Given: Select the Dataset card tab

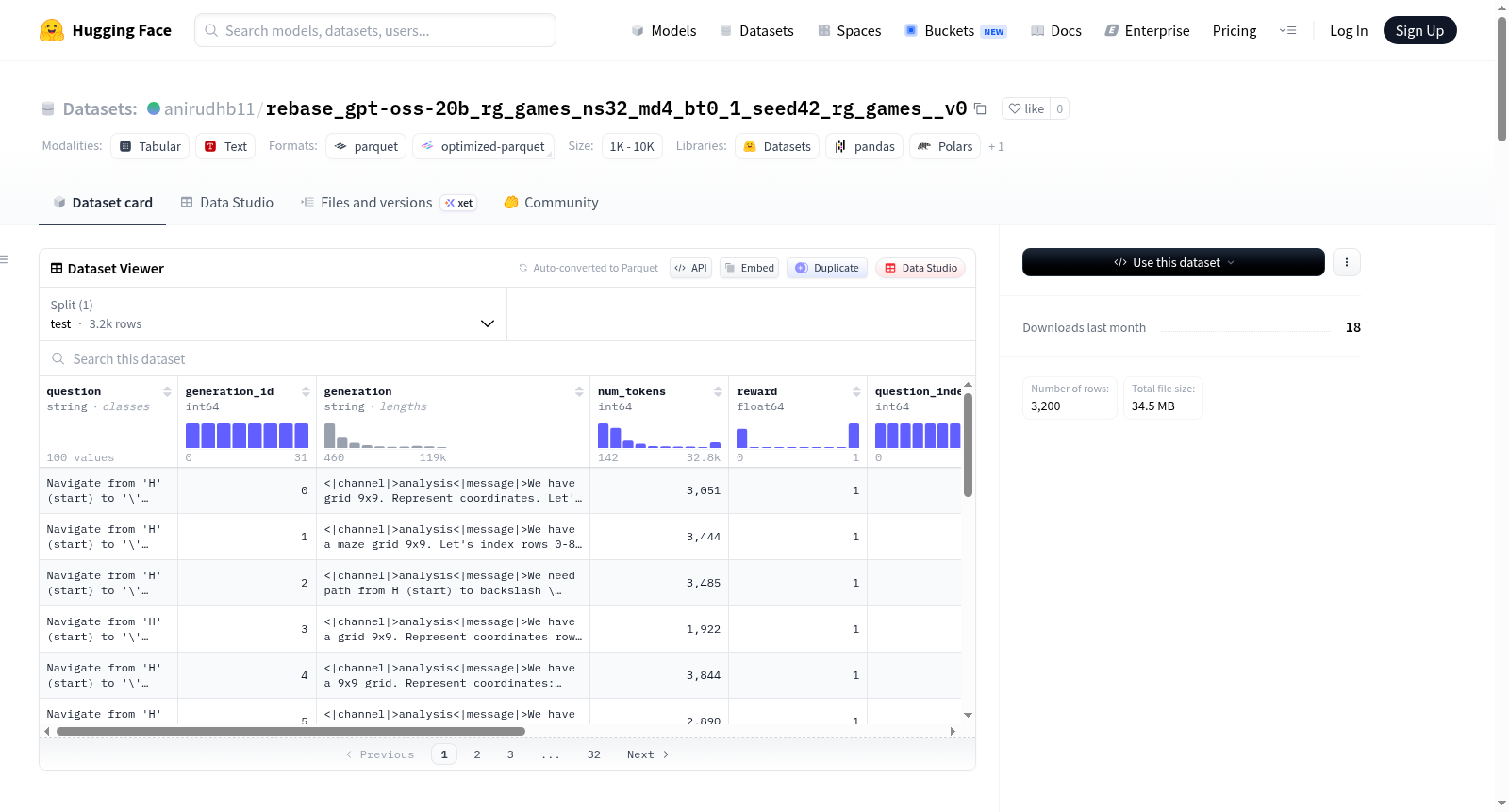Looking at the screenshot, I should click(x=103, y=203).
